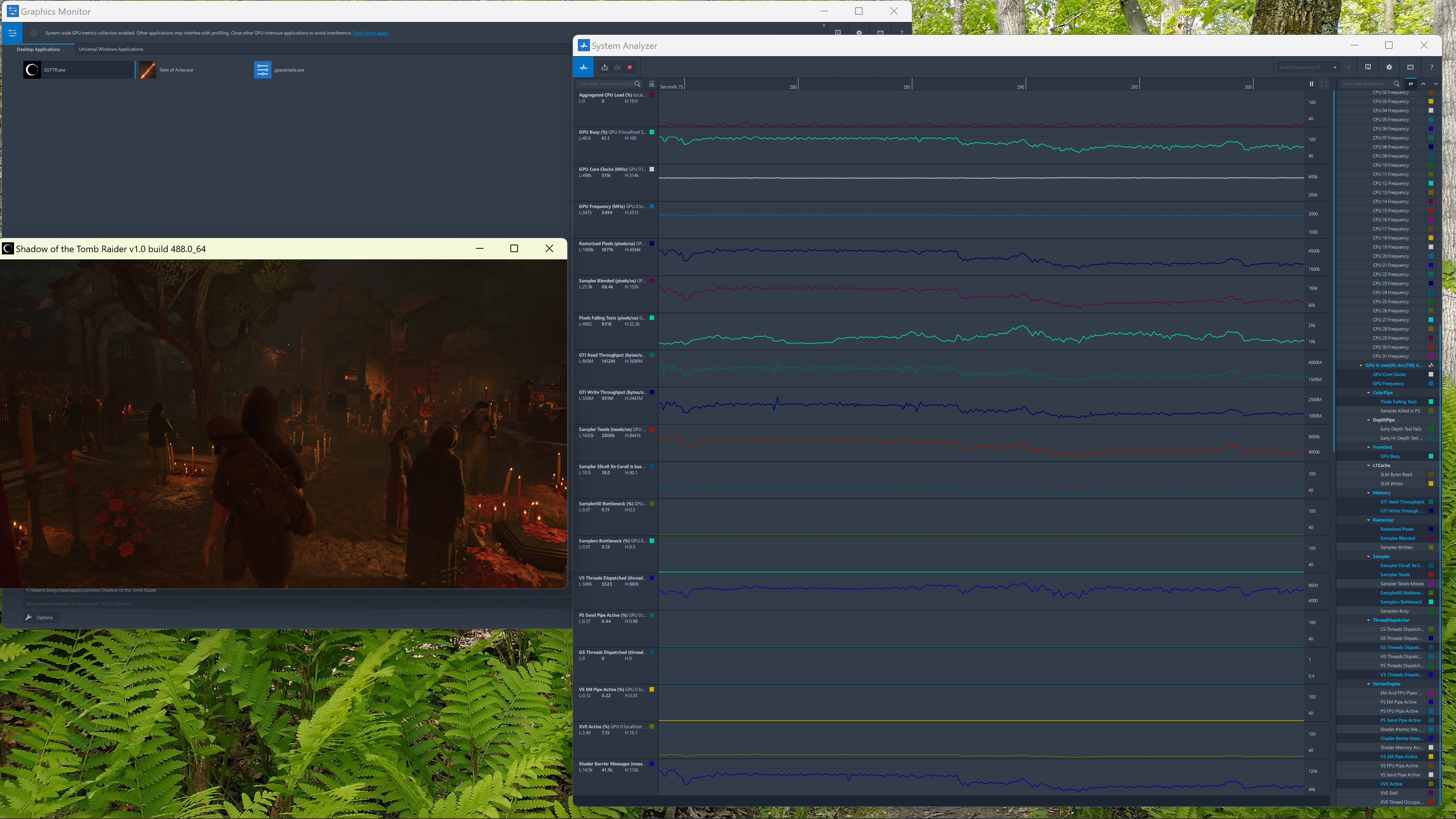
Task: Open Graphics Monitor help question mark
Action: coord(902,33)
